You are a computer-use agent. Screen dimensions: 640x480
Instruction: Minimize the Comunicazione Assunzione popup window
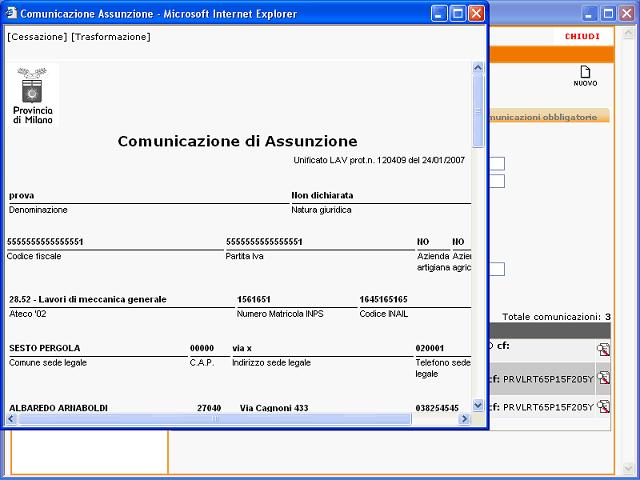439,14
